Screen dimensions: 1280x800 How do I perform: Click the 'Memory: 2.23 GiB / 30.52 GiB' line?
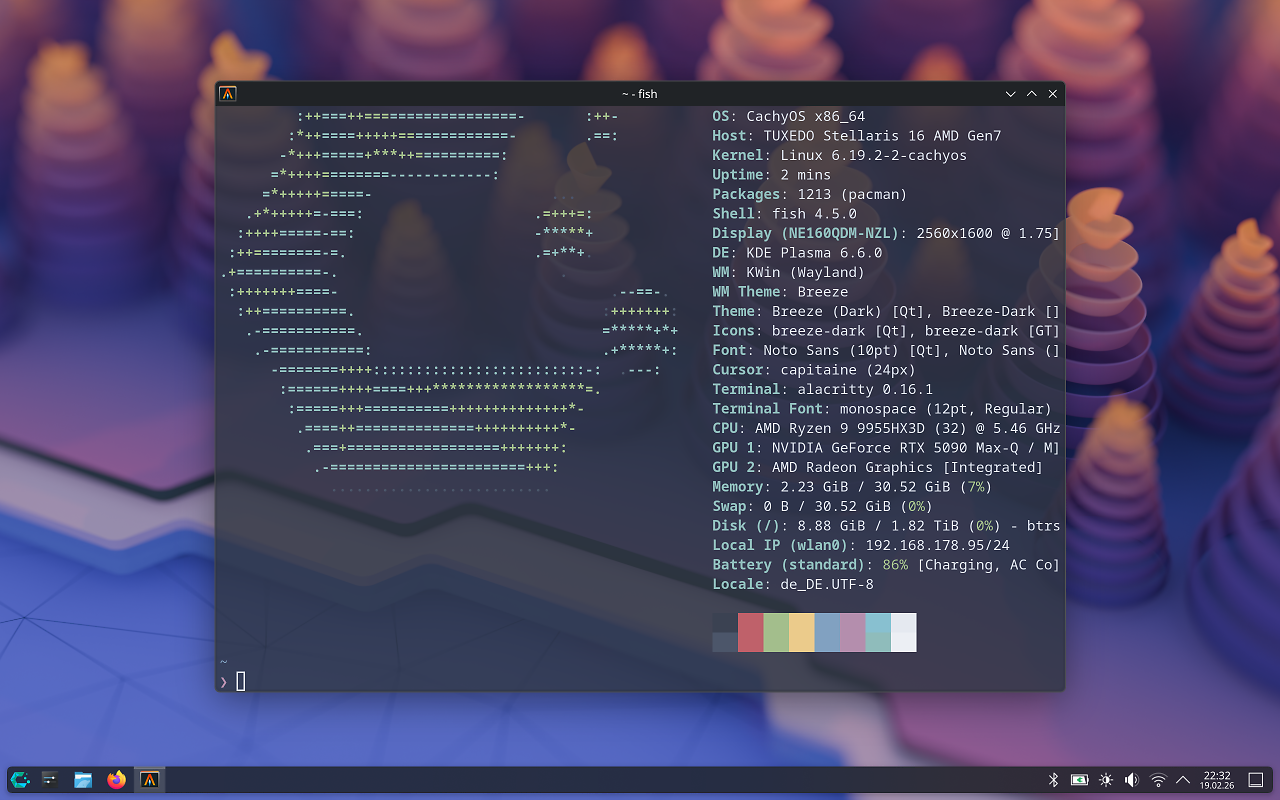pos(852,487)
